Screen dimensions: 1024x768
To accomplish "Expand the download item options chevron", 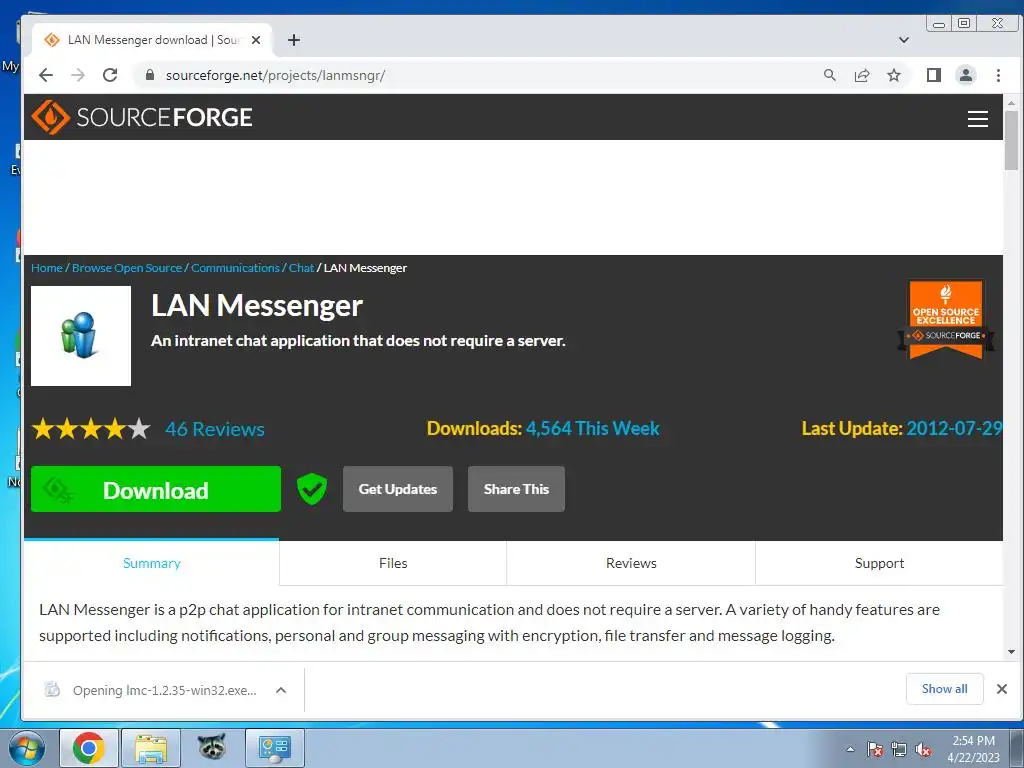I will [x=281, y=690].
